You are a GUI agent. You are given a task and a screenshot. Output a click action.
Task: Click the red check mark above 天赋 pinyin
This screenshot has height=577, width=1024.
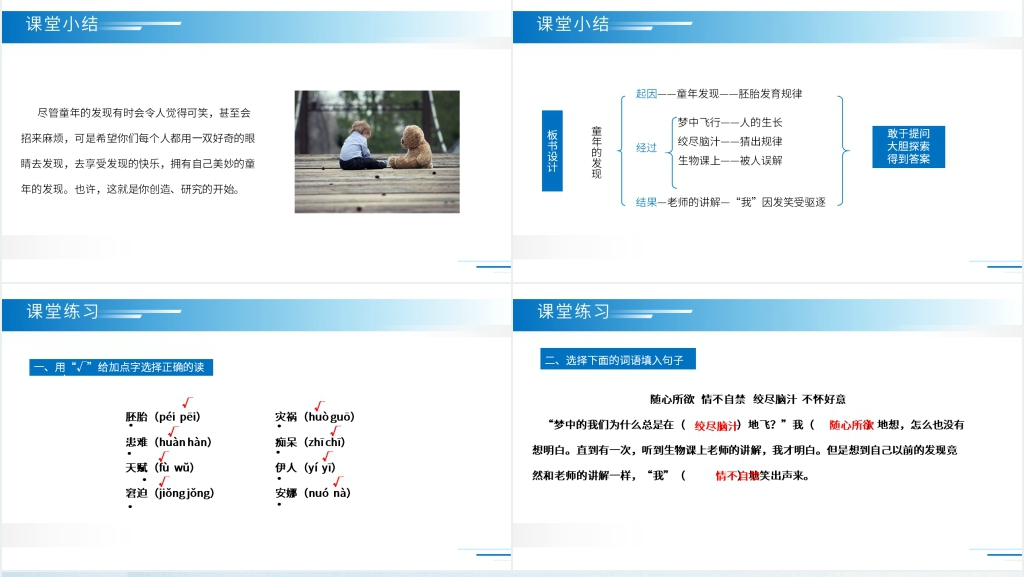[x=164, y=456]
